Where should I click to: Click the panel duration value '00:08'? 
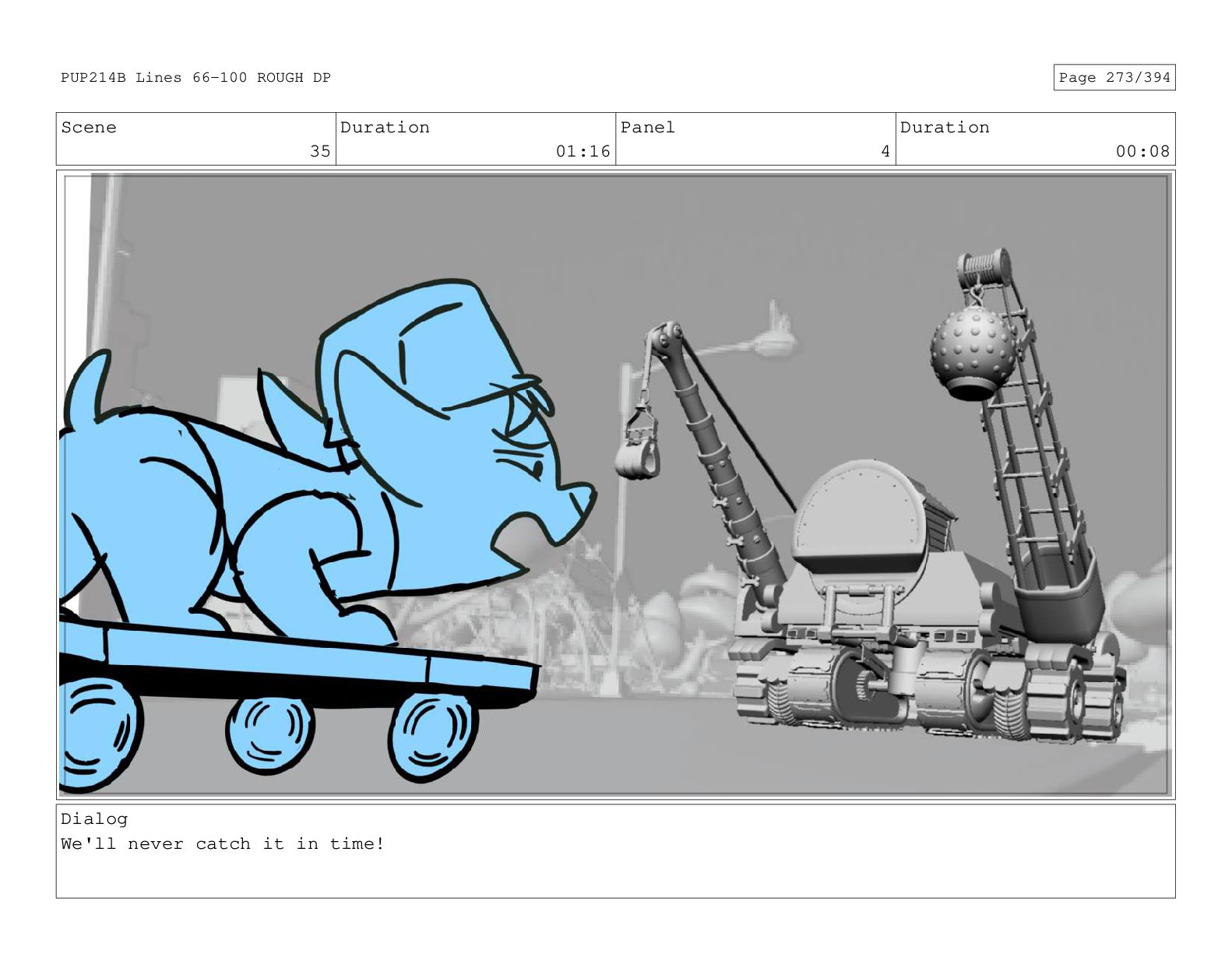click(x=1142, y=151)
